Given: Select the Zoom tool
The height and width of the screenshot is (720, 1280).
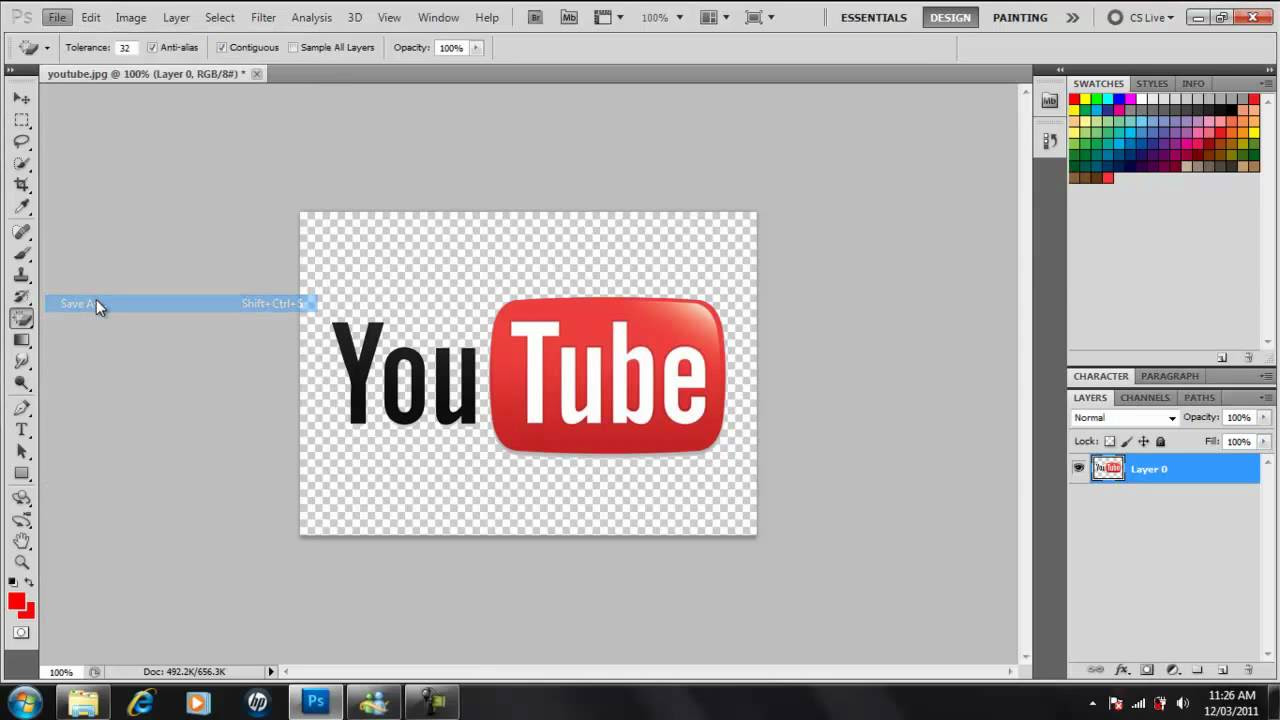Looking at the screenshot, I should coord(22,561).
